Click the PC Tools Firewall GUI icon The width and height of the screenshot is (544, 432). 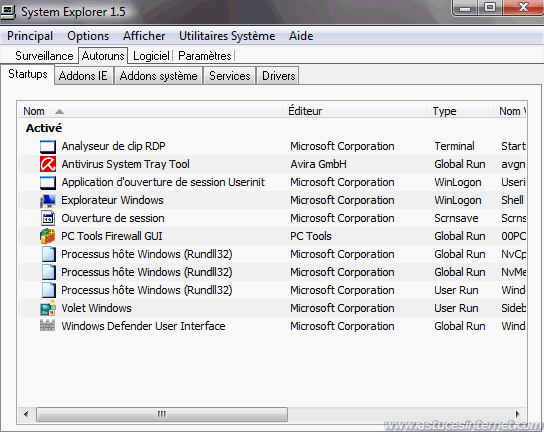point(48,236)
